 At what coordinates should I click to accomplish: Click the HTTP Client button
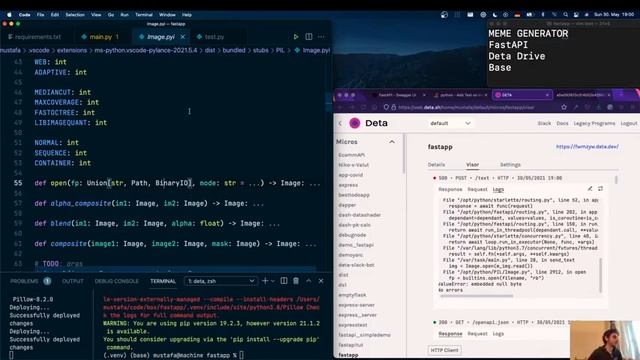click(444, 350)
